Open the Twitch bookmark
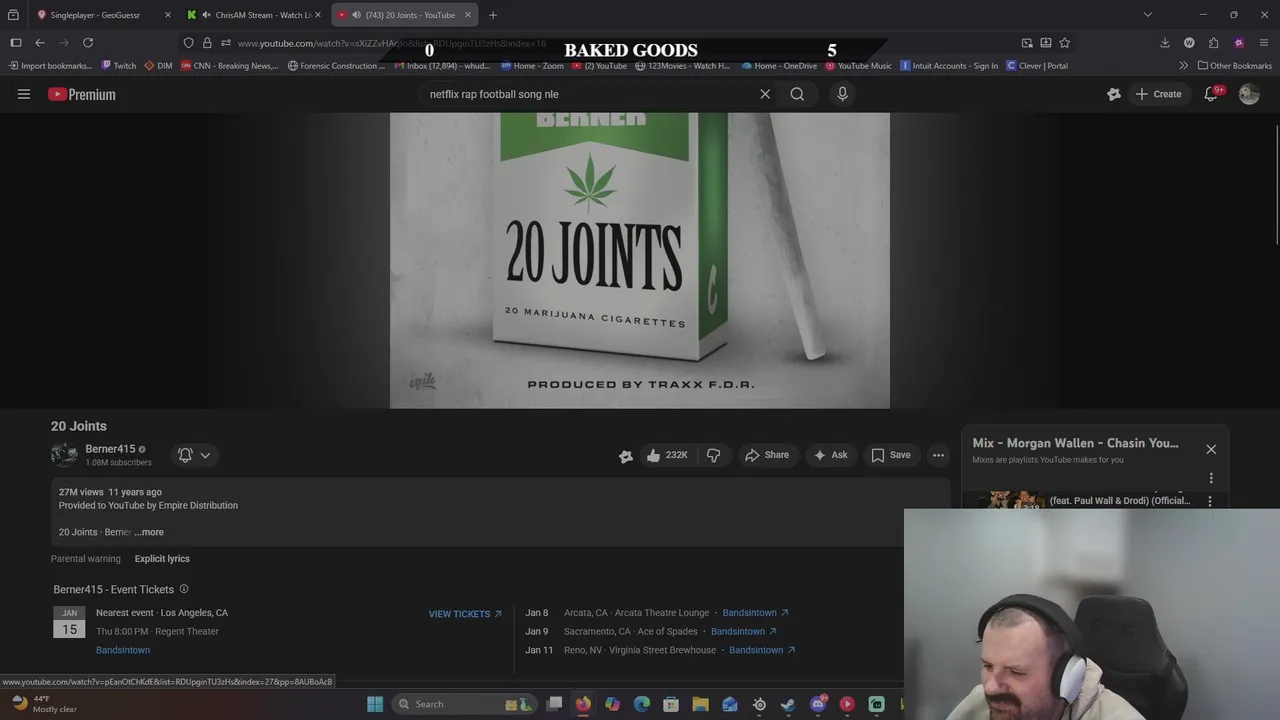Viewport: 1280px width, 720px height. 119,66
